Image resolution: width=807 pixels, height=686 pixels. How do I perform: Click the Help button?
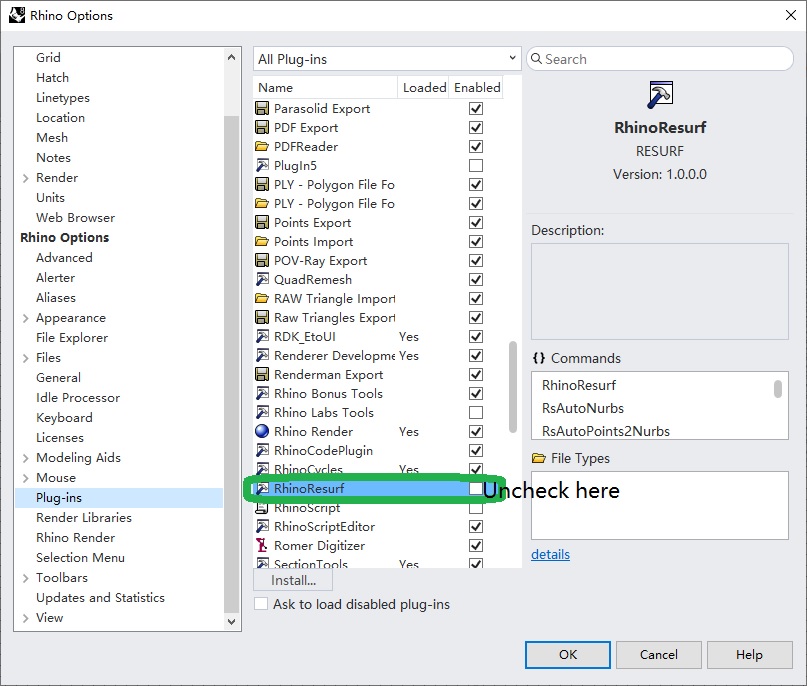tap(749, 655)
